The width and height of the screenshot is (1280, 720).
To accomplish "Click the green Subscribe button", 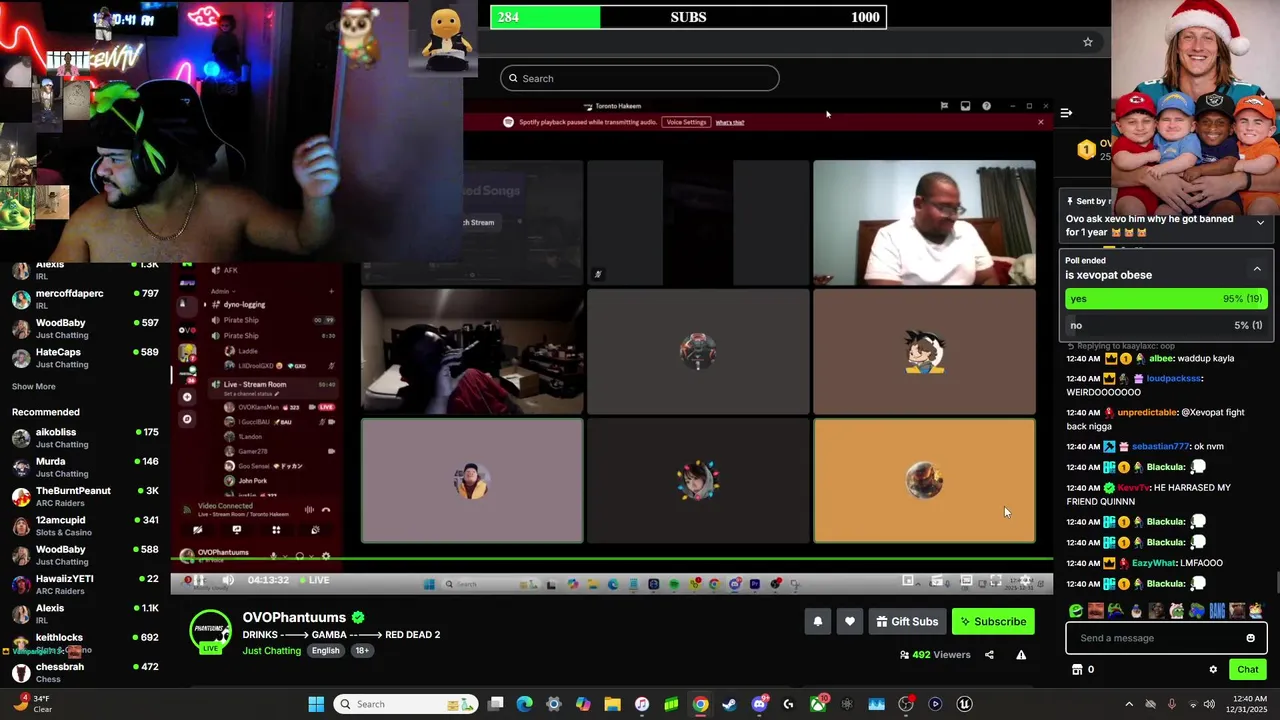I will tap(993, 622).
